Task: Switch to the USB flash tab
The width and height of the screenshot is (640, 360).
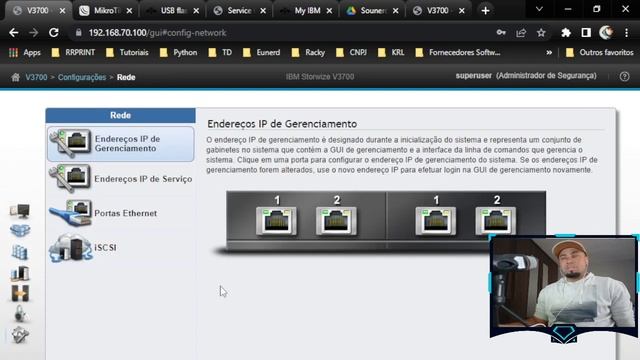Action: click(x=173, y=11)
